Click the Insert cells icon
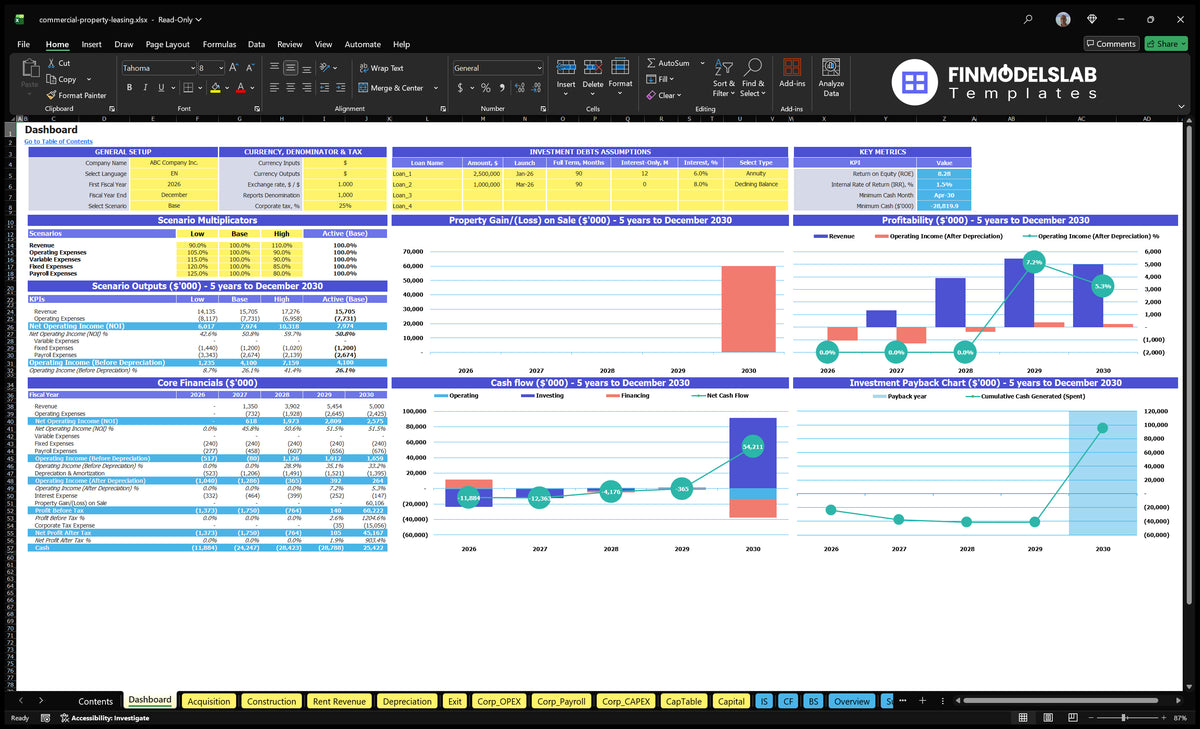This screenshot has height=729, width=1200. click(x=566, y=67)
